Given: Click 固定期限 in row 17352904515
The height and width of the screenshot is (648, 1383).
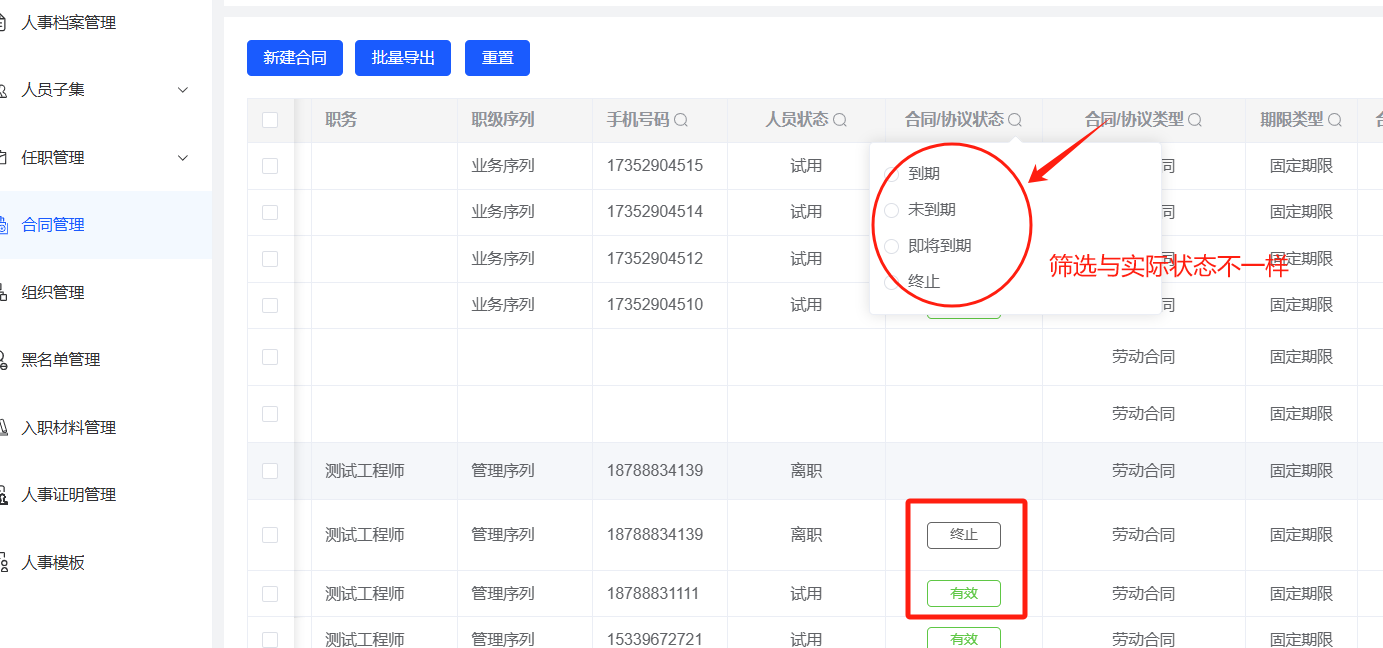Looking at the screenshot, I should (1301, 166).
